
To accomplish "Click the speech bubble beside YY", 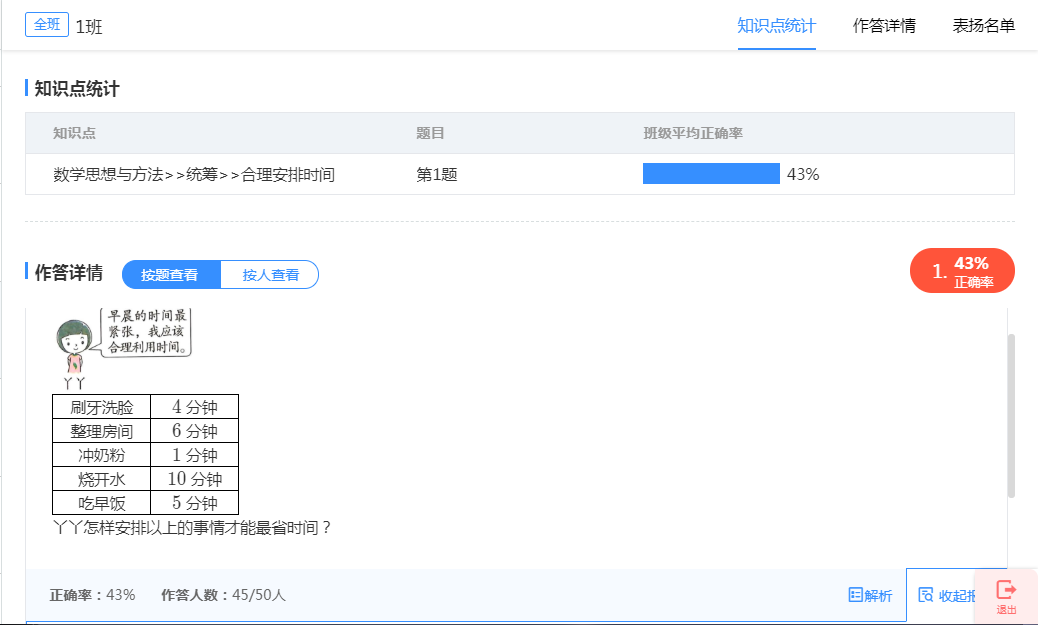I will click(x=146, y=332).
